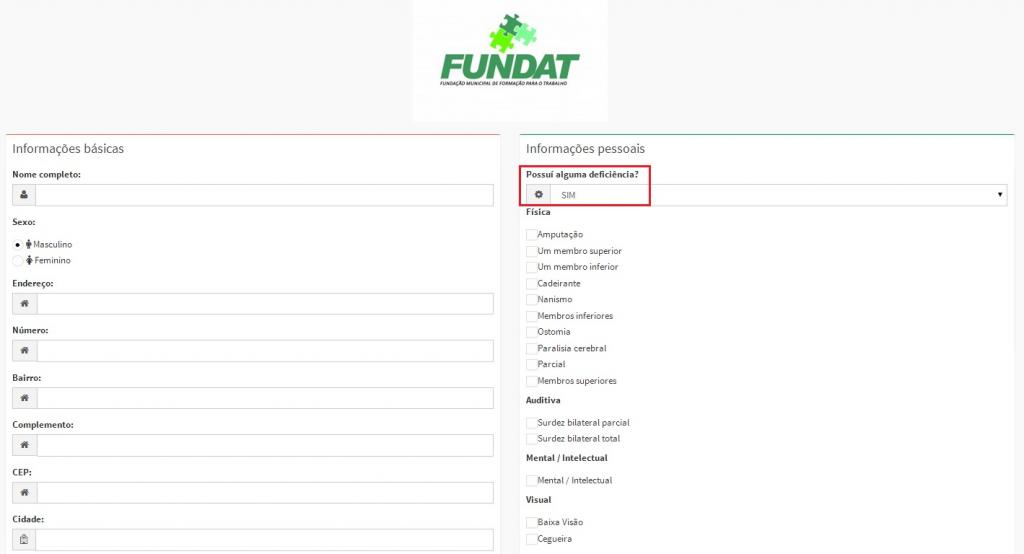Click the FUNDAT logo image
Image resolution: width=1024 pixels, height=554 pixels.
(510, 58)
